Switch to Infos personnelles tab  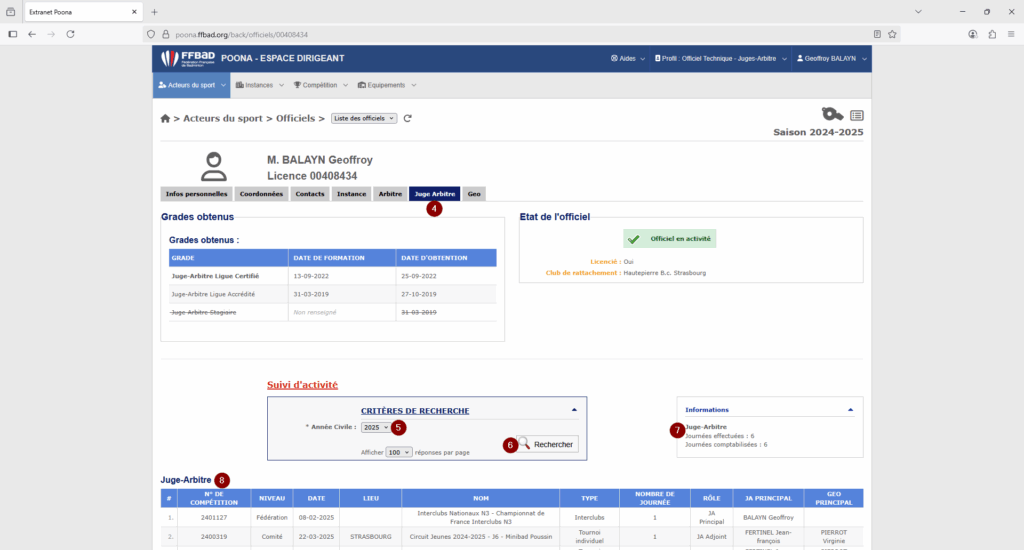pos(197,194)
